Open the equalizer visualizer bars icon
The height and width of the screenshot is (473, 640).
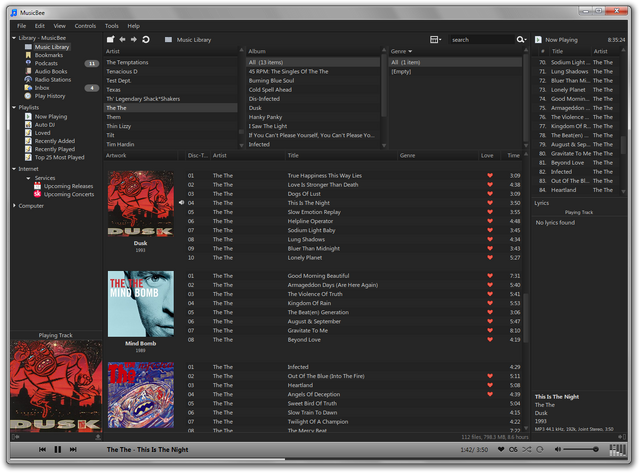617,450
